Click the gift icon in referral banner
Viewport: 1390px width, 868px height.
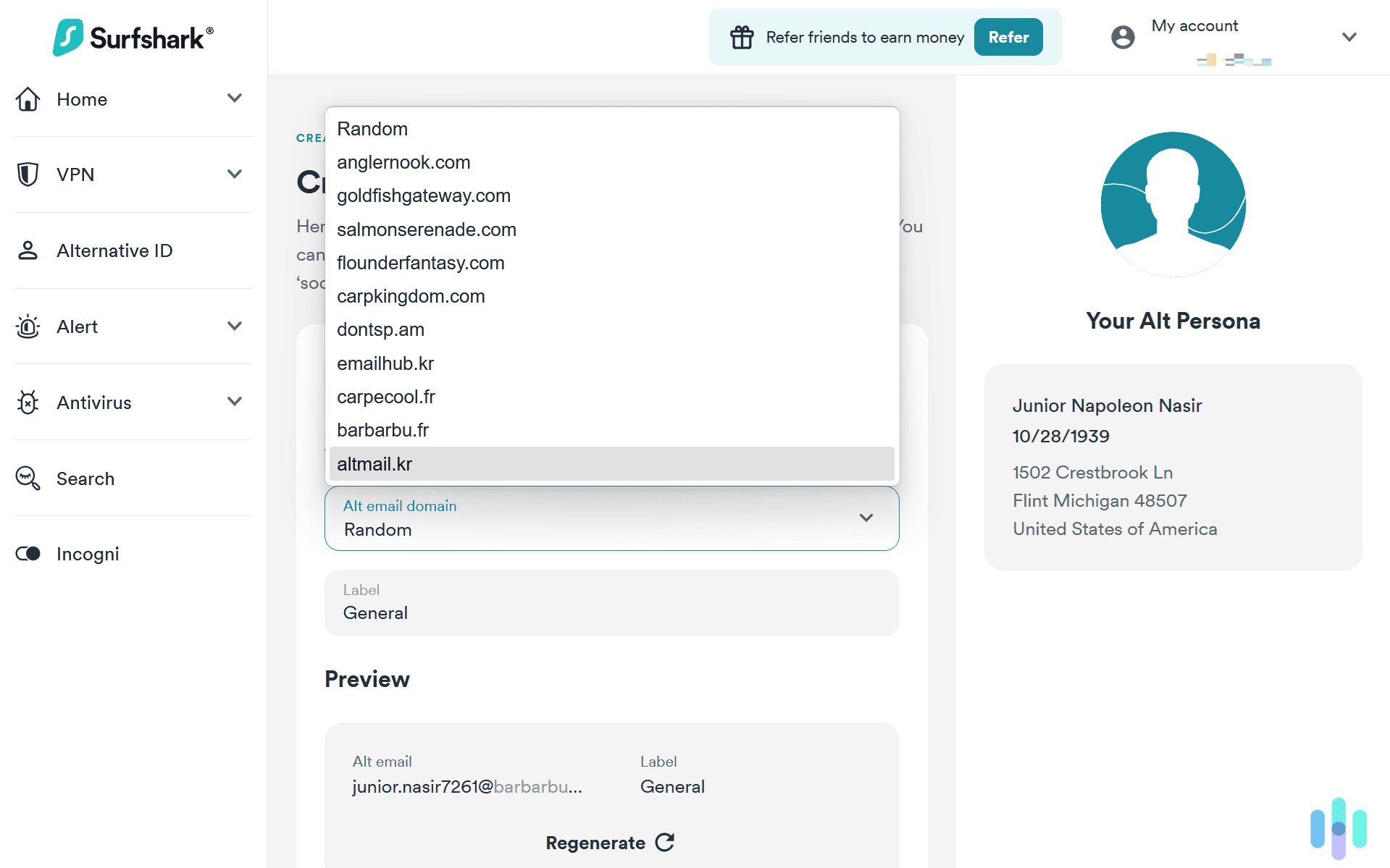(x=742, y=37)
